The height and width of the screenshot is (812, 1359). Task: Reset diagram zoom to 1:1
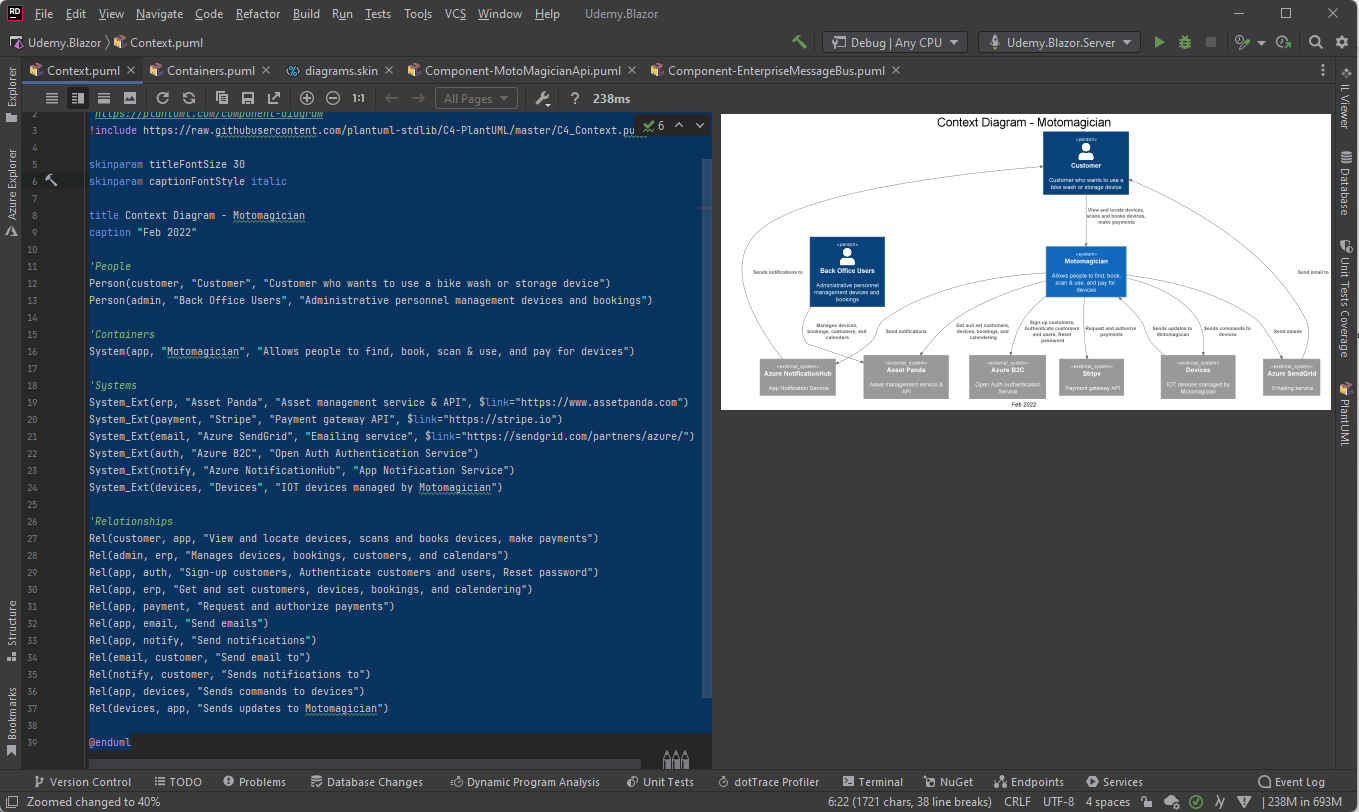coord(358,98)
